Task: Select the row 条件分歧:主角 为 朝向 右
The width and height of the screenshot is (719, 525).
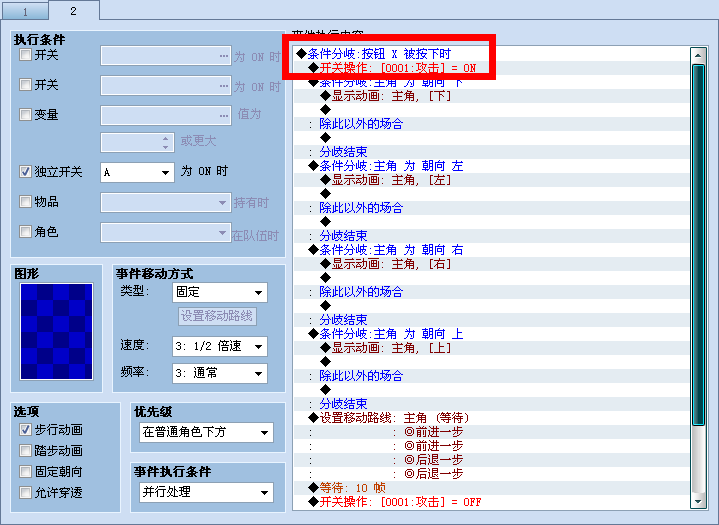Action: (x=491, y=249)
